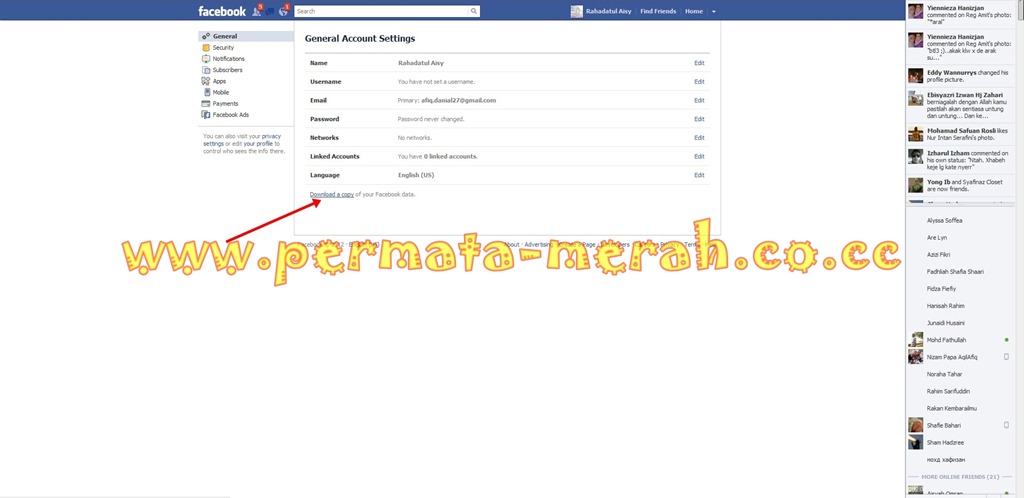Select the Security shield icon in sidebar
Image resolution: width=1024 pixels, height=498 pixels.
pyautogui.click(x=206, y=48)
